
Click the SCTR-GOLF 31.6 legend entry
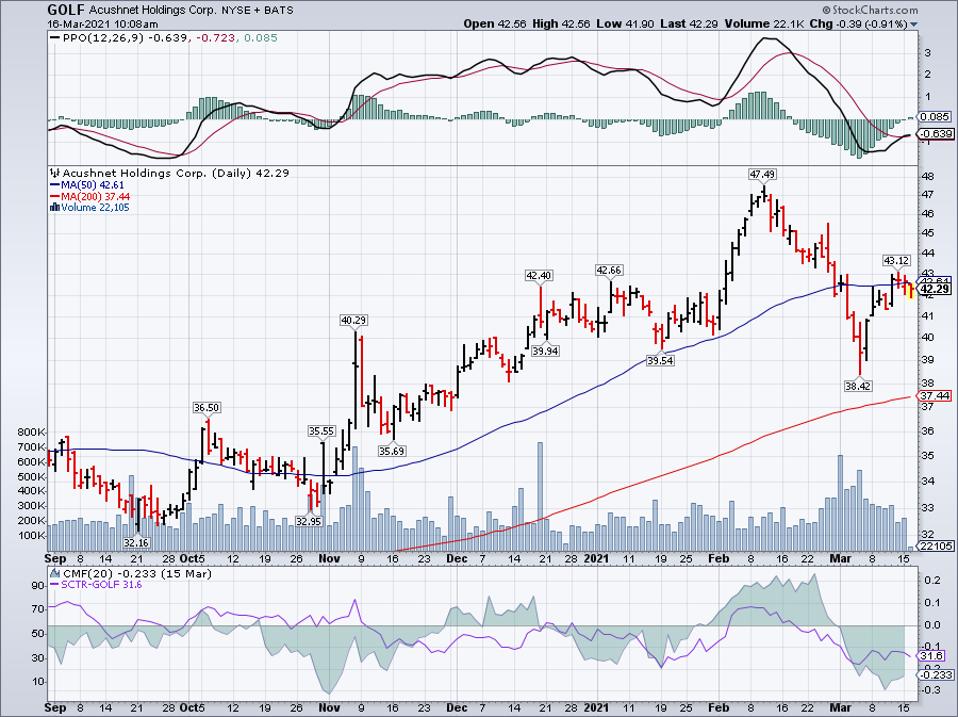[96, 585]
